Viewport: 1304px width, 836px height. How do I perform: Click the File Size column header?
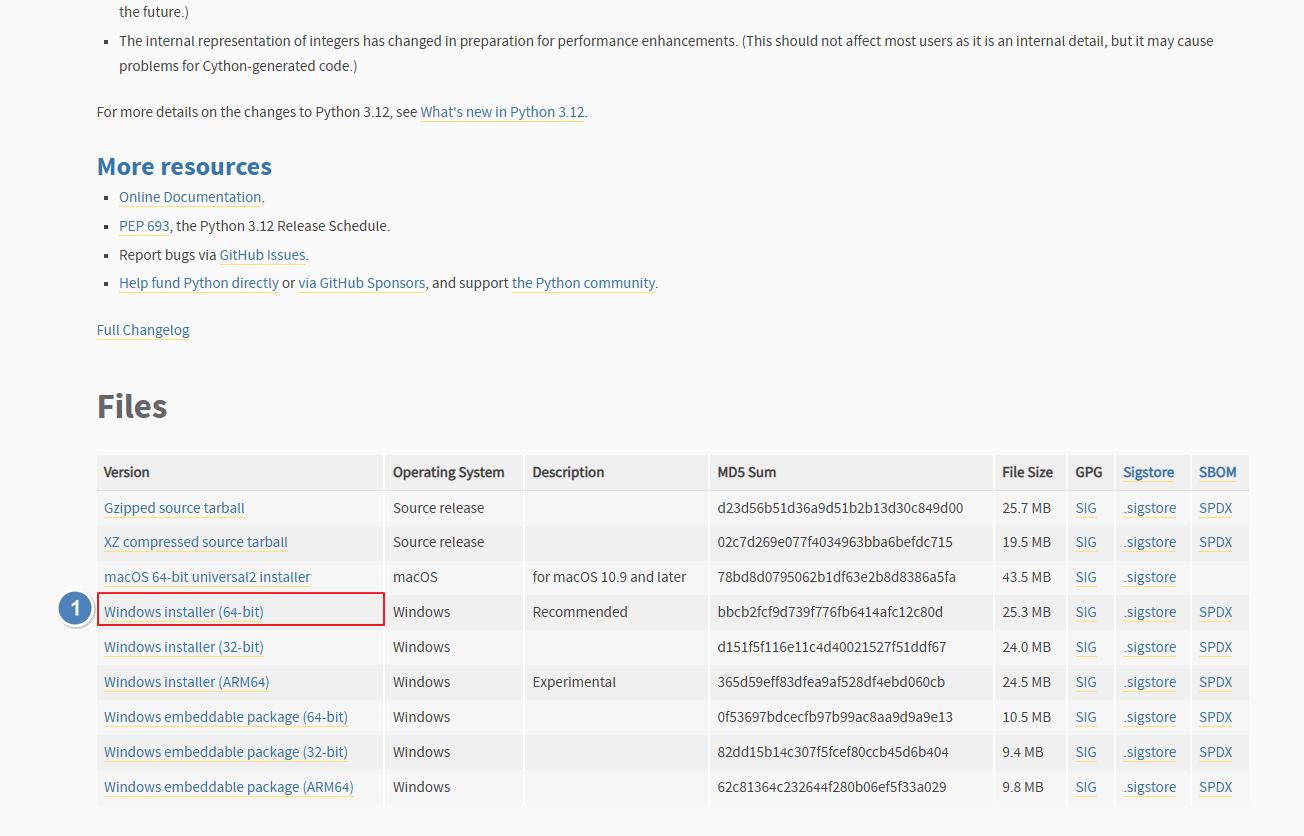[1028, 472]
